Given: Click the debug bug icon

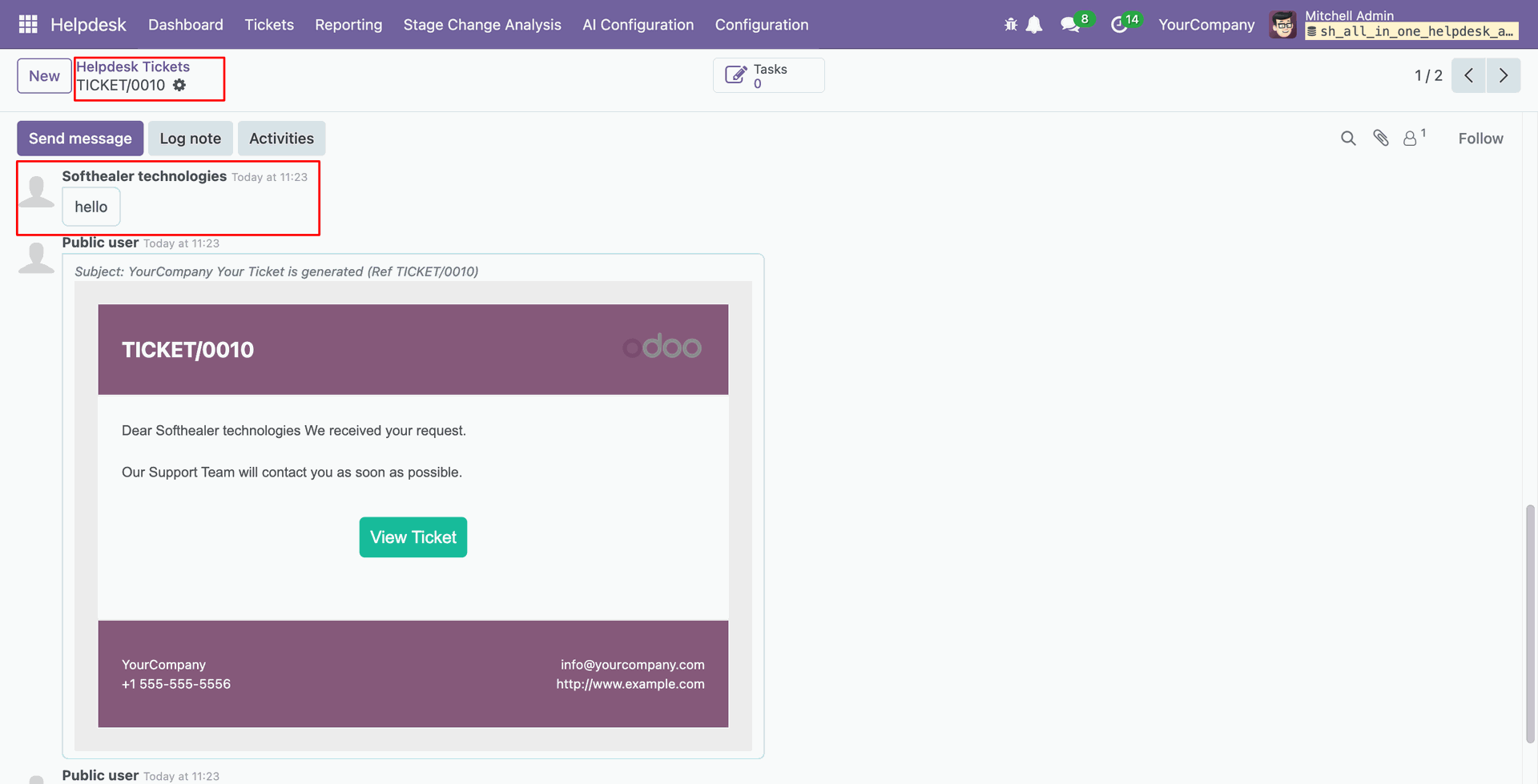Looking at the screenshot, I should tap(1011, 24).
